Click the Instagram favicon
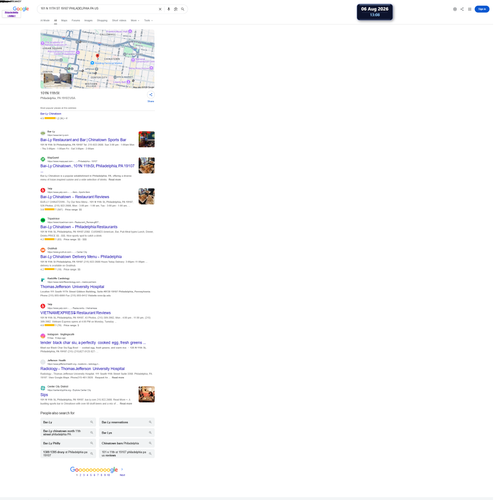The height and width of the screenshot is (500, 496). pyautogui.click(x=43, y=336)
